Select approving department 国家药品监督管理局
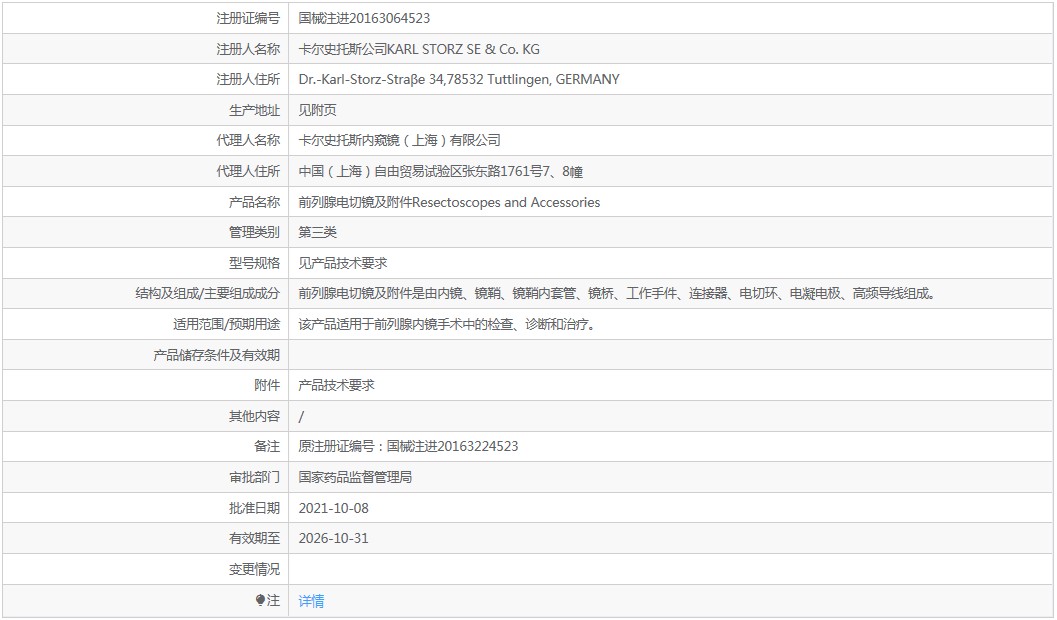This screenshot has width=1057, height=620. [355, 477]
